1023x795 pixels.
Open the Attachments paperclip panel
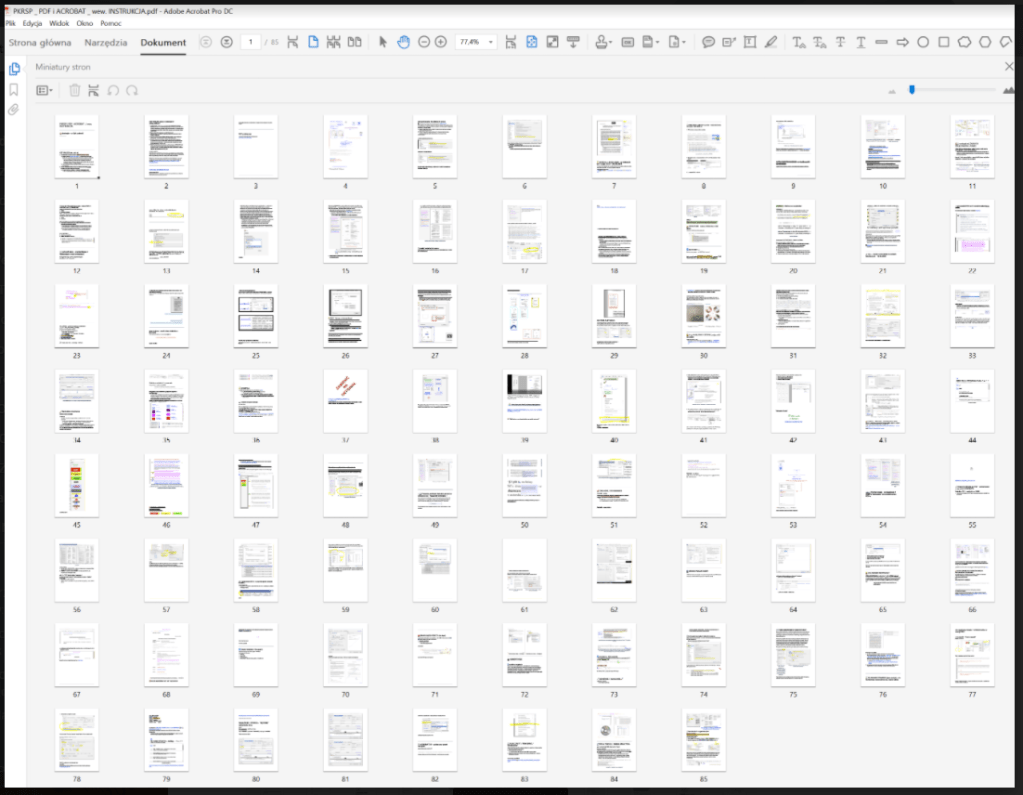[x=14, y=109]
